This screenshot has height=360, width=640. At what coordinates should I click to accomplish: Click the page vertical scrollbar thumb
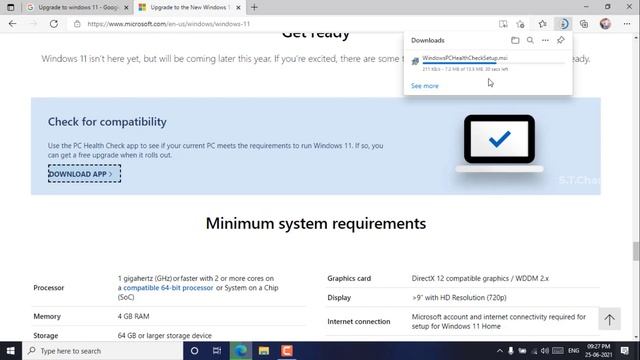636,251
